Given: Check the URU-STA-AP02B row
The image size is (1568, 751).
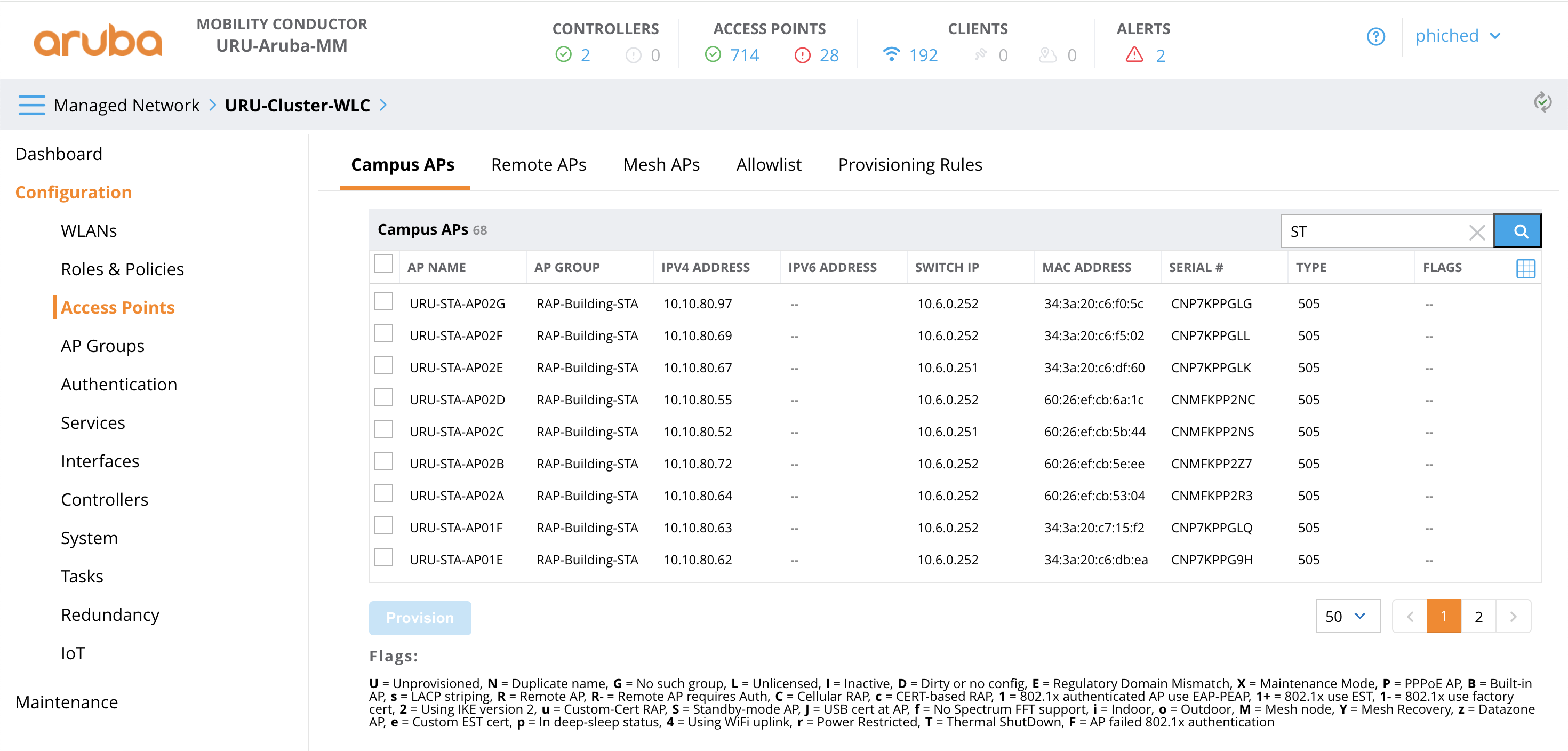Looking at the screenshot, I should click(383, 461).
